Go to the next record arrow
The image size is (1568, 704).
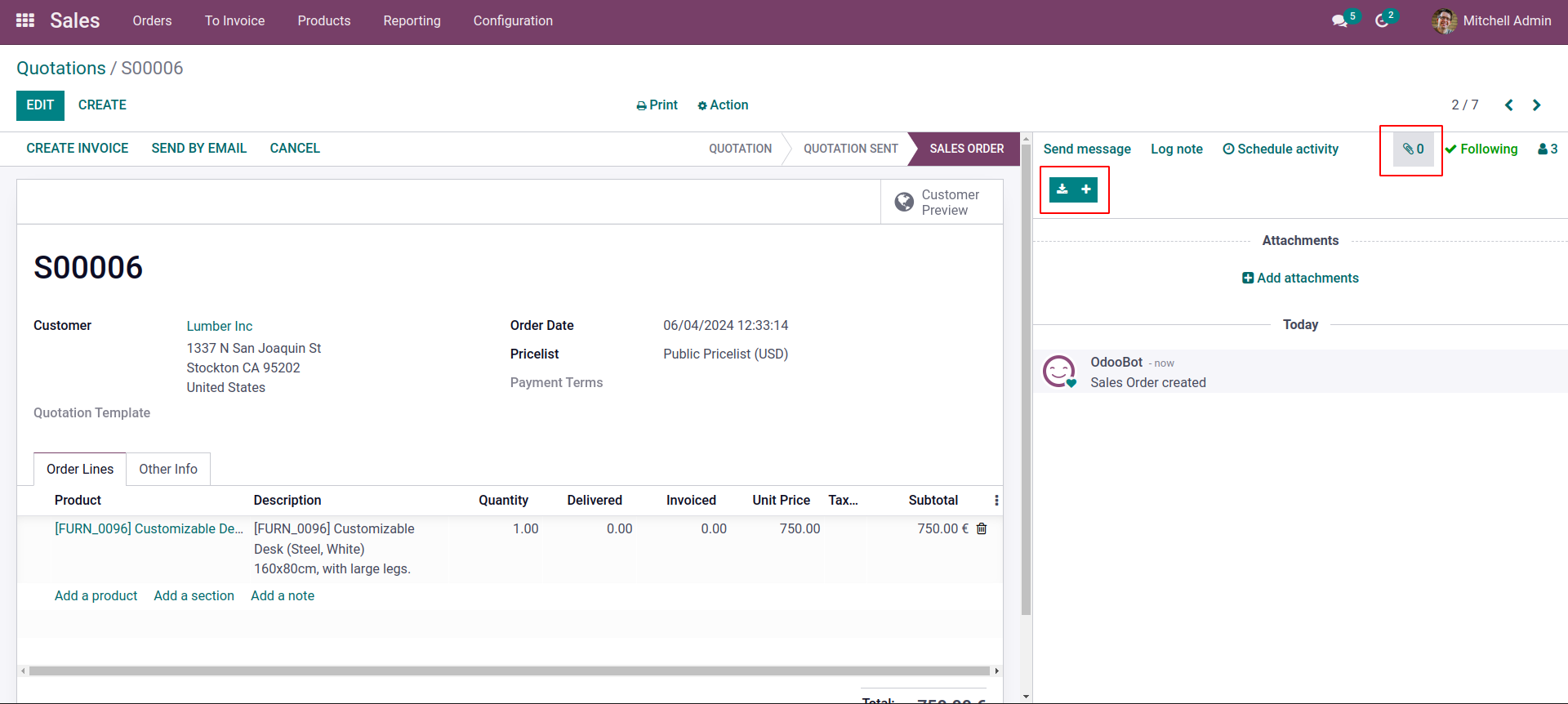(x=1537, y=105)
